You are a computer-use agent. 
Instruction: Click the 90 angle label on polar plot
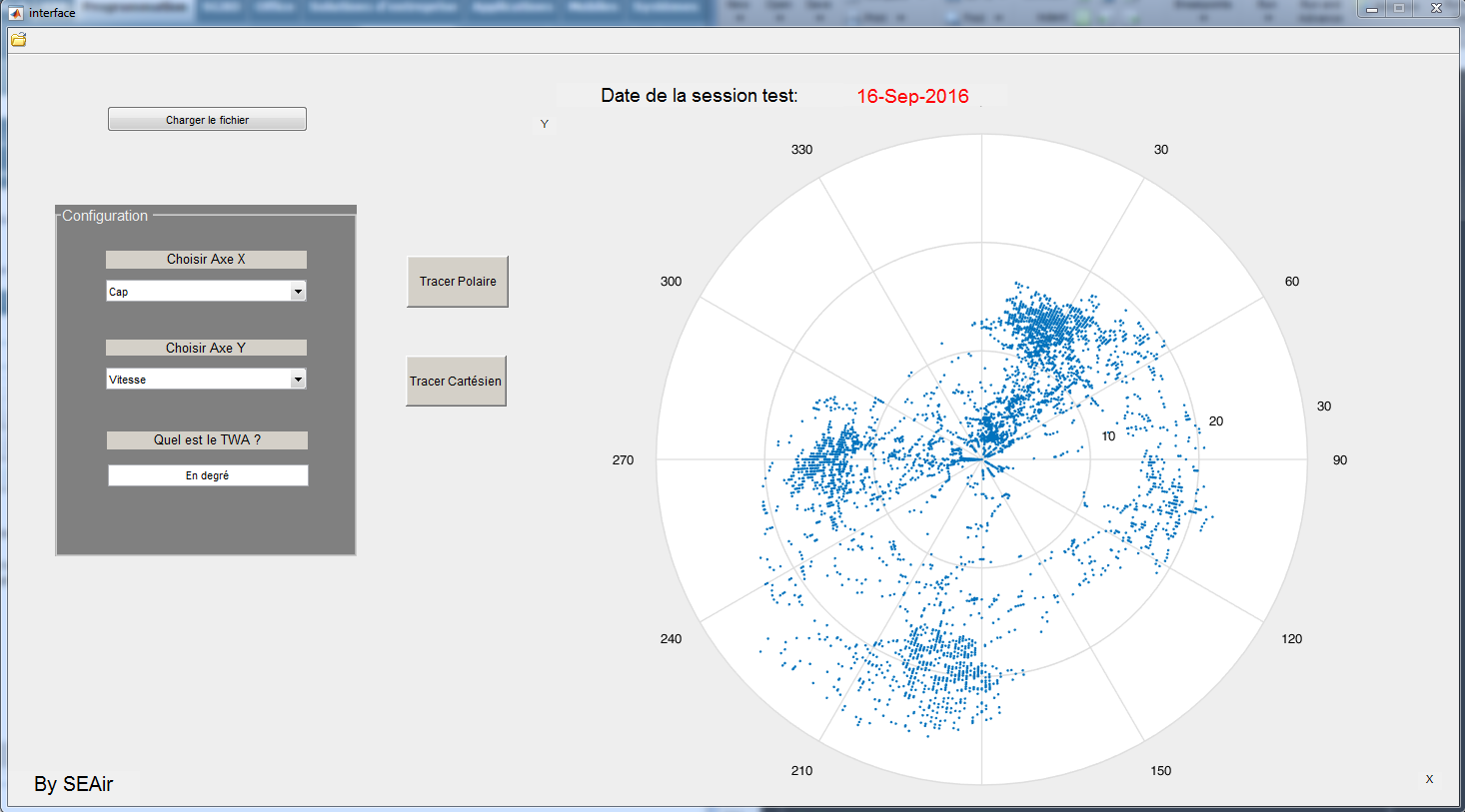(x=1340, y=460)
